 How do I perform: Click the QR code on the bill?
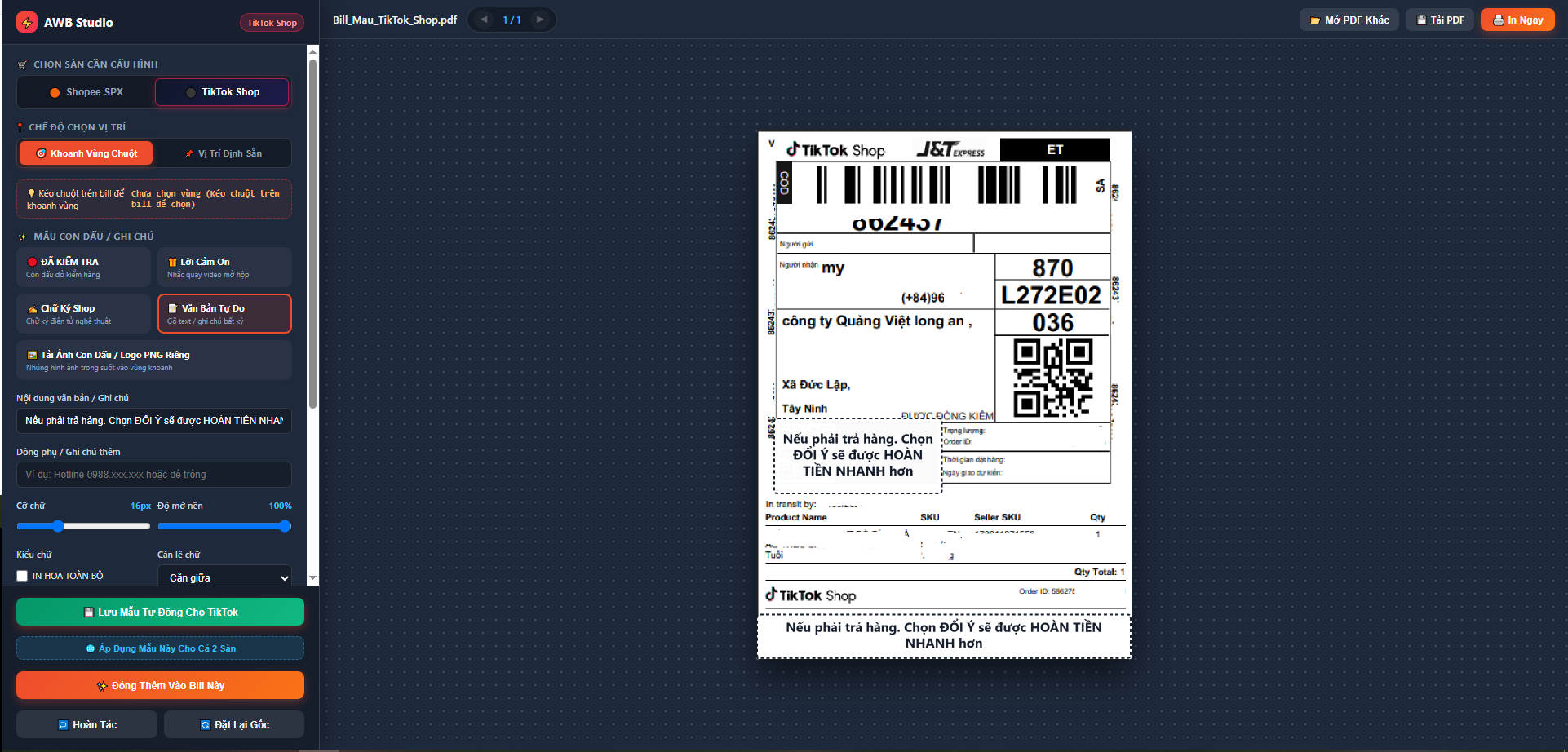(x=1052, y=378)
